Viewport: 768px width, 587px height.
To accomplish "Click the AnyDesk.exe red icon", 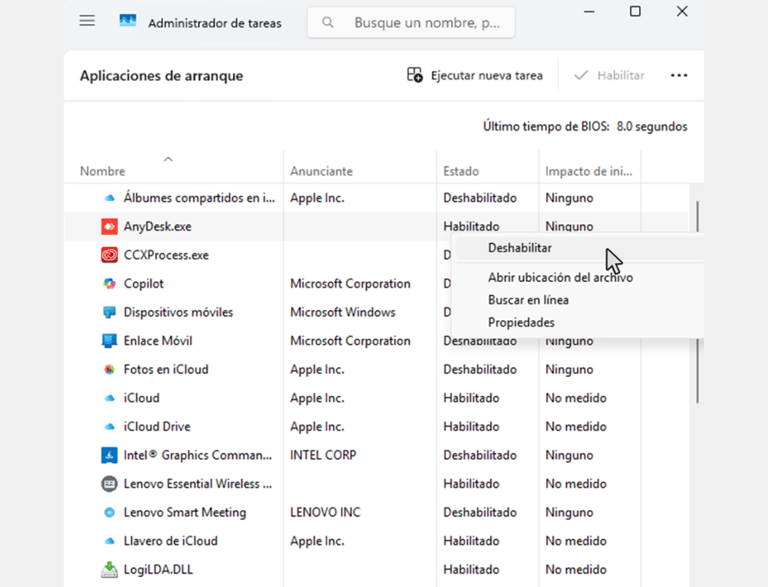I will pos(109,226).
